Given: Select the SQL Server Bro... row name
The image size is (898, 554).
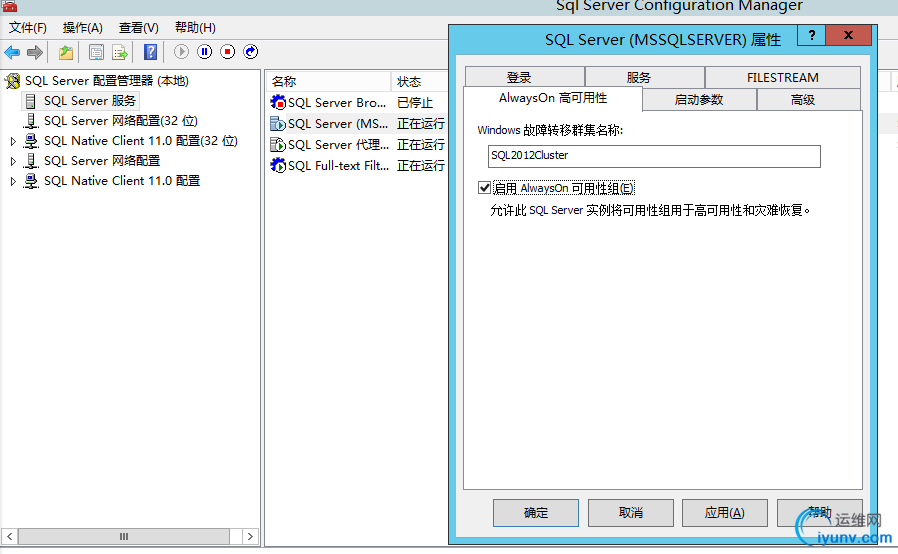Looking at the screenshot, I should coord(337,103).
